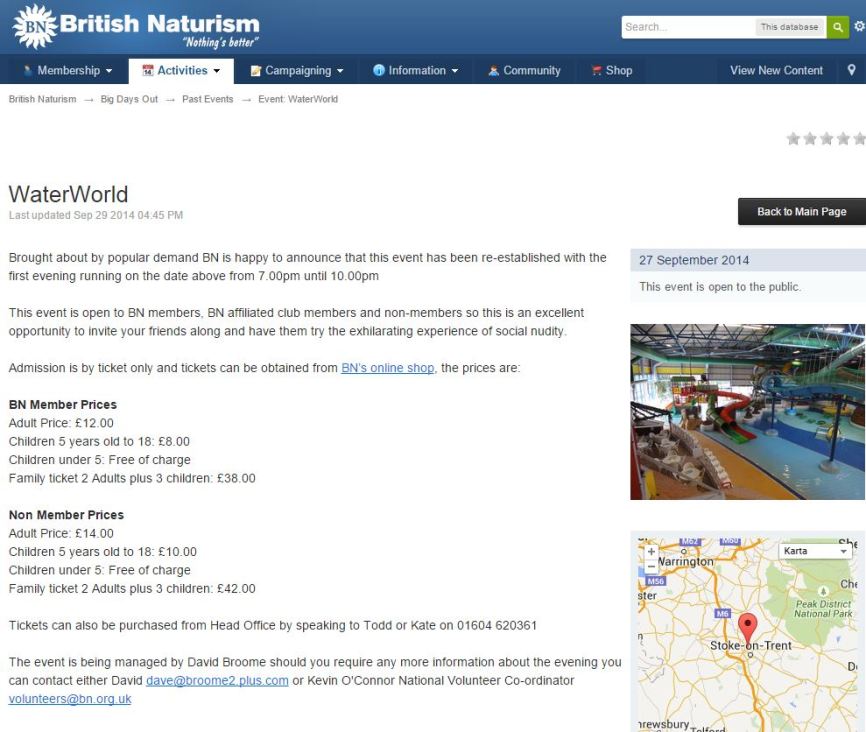The height and width of the screenshot is (732, 866).
Task: Click into the Search input field
Action: (x=687, y=27)
